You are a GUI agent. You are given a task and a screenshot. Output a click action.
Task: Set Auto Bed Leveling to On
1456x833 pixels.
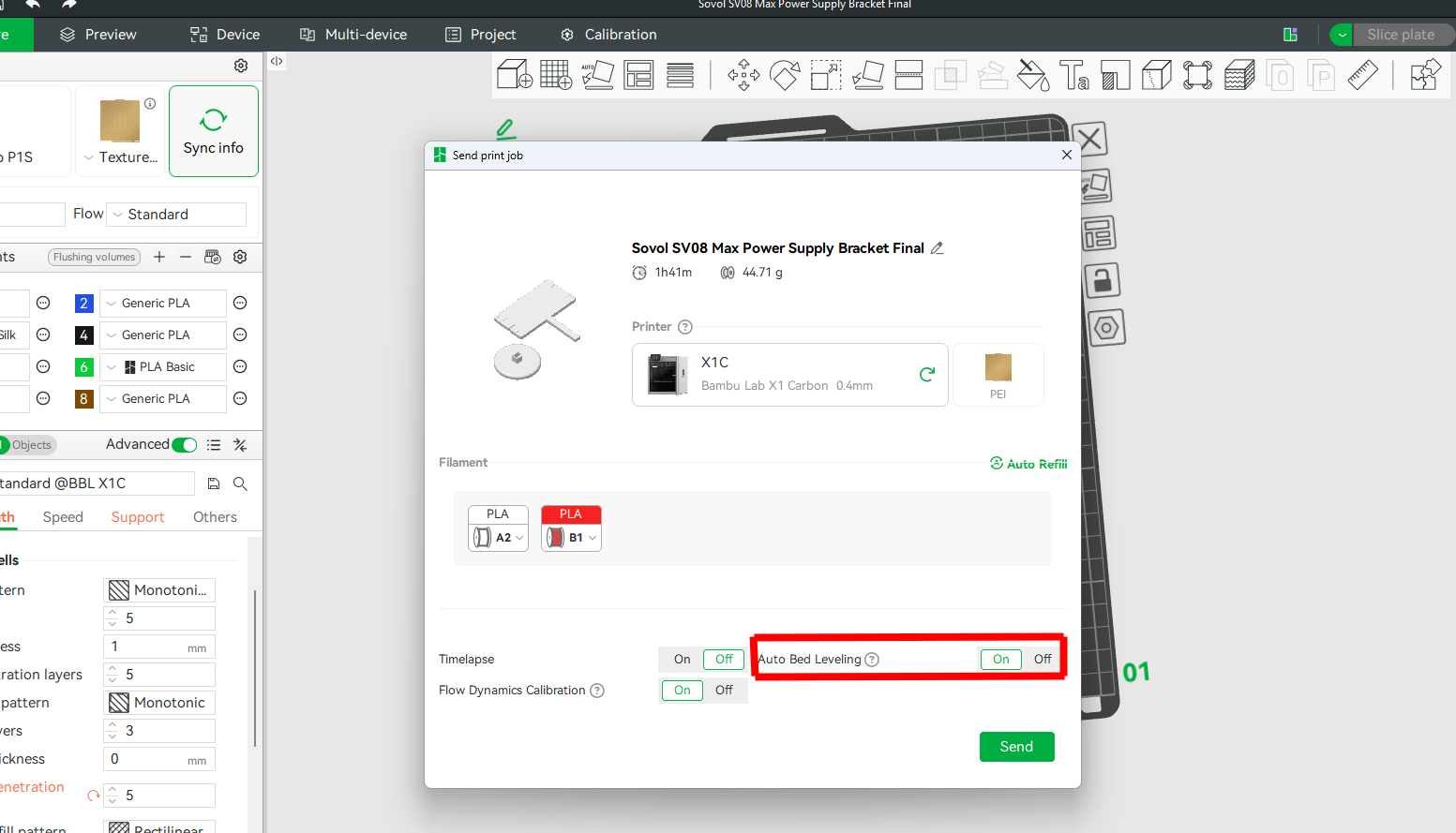pos(1001,659)
